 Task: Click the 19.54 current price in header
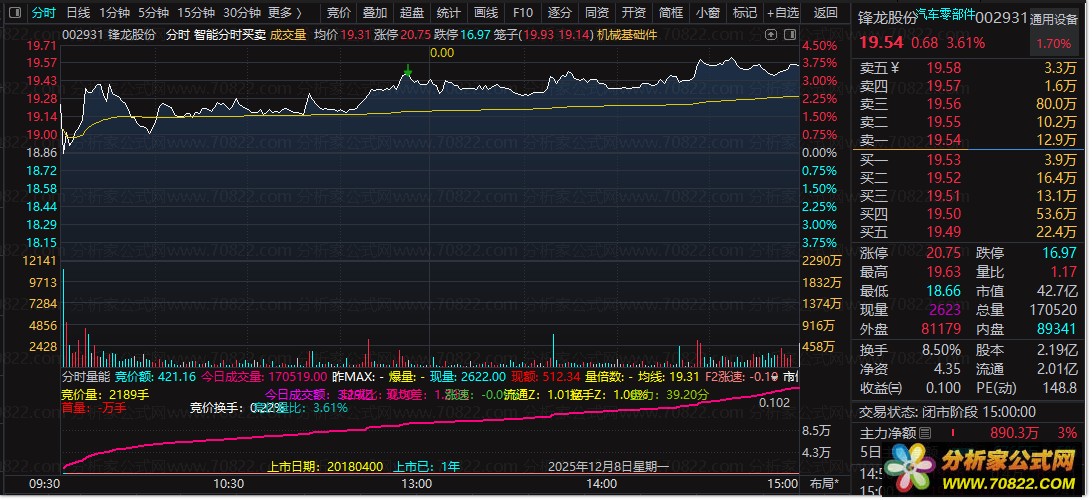881,42
